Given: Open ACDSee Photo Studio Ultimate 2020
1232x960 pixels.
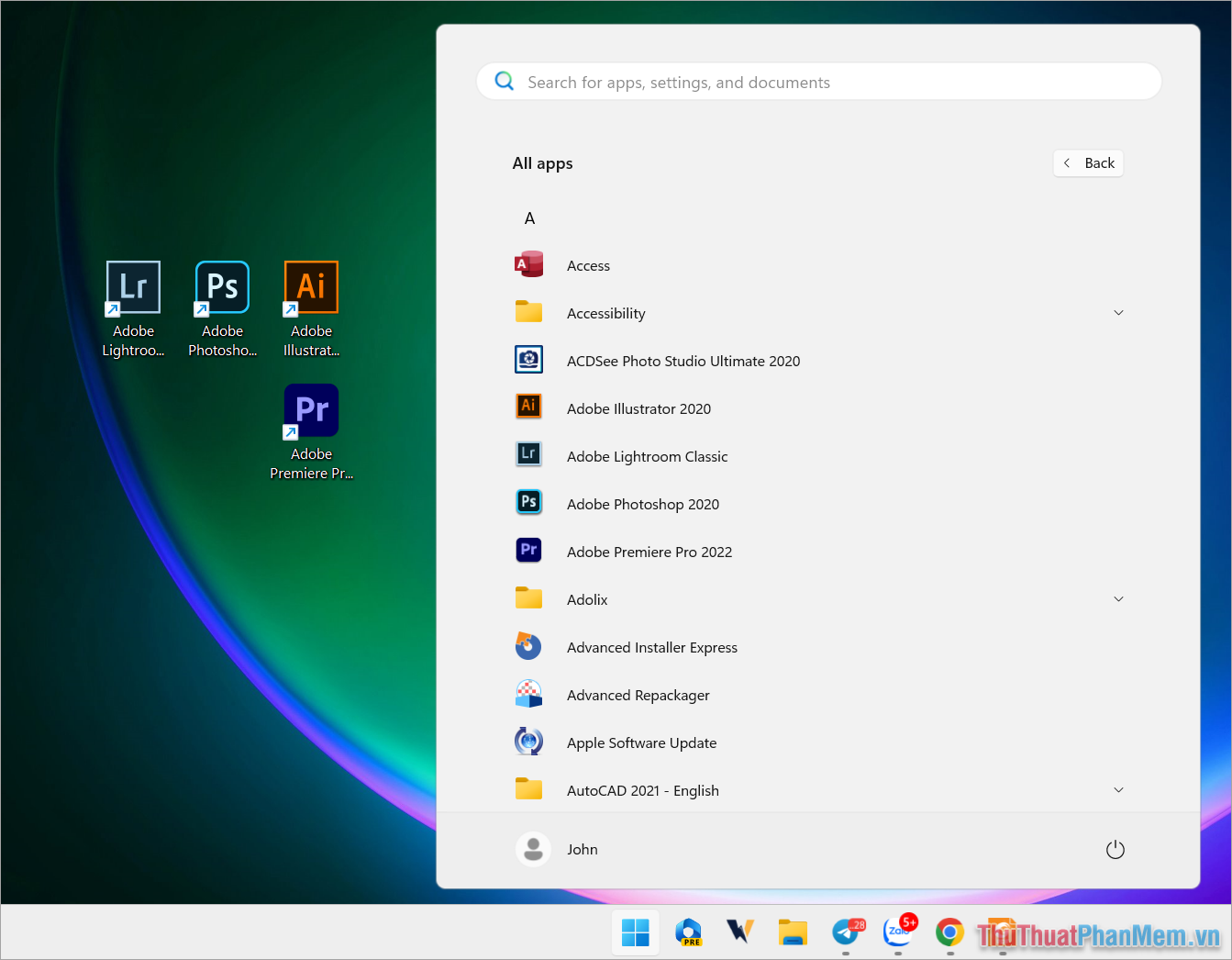Looking at the screenshot, I should [683, 361].
